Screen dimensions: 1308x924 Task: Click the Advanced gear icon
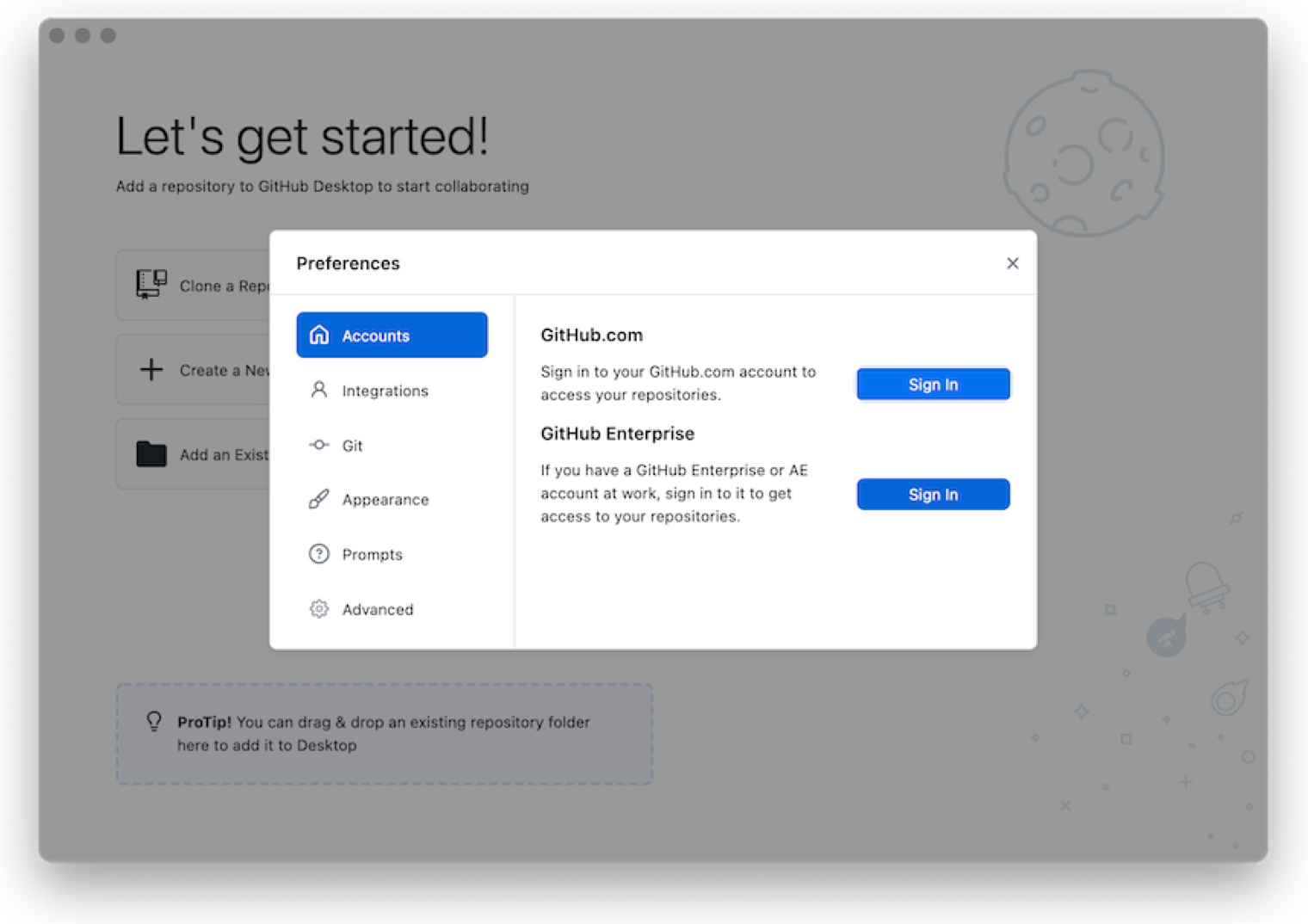[319, 609]
